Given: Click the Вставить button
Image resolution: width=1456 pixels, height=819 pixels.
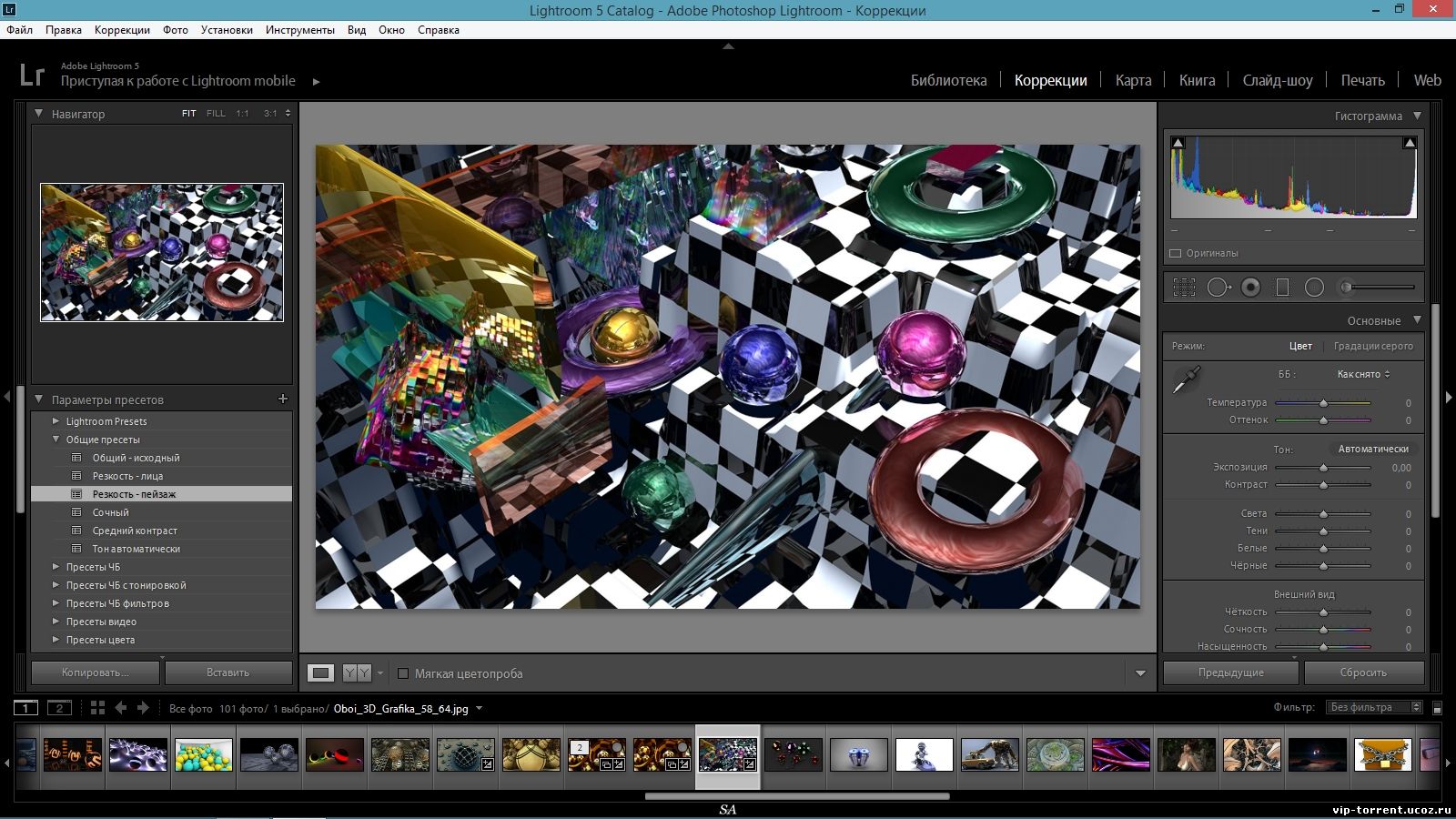Looking at the screenshot, I should tap(227, 672).
